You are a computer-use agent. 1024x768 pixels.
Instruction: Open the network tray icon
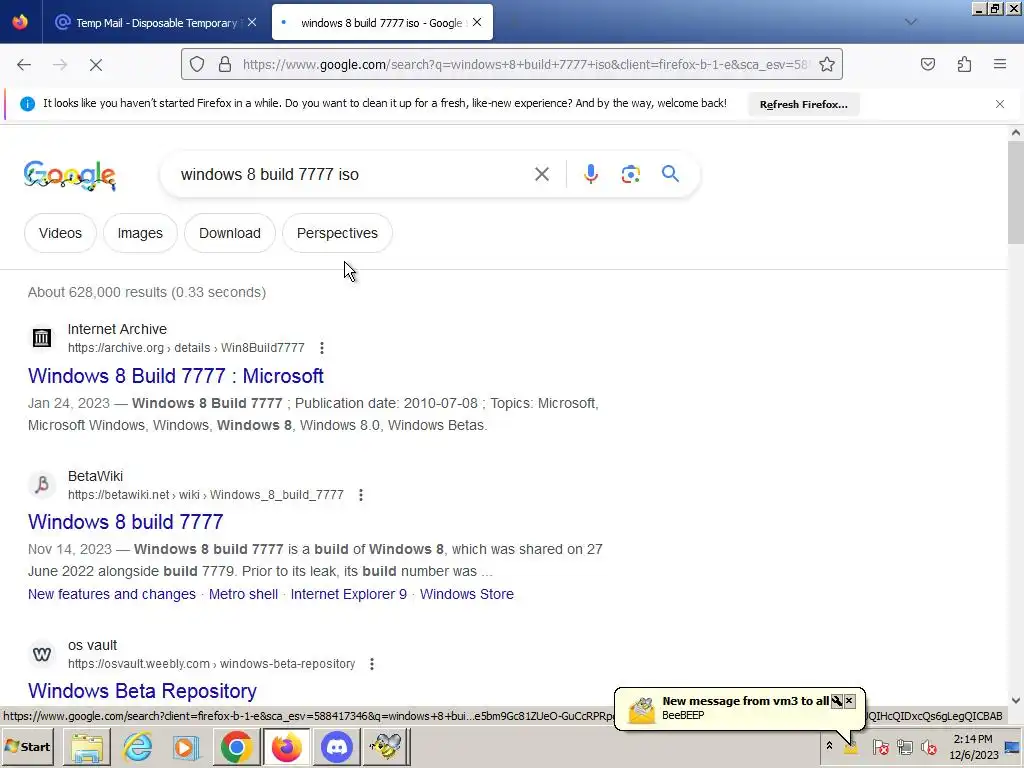click(904, 746)
